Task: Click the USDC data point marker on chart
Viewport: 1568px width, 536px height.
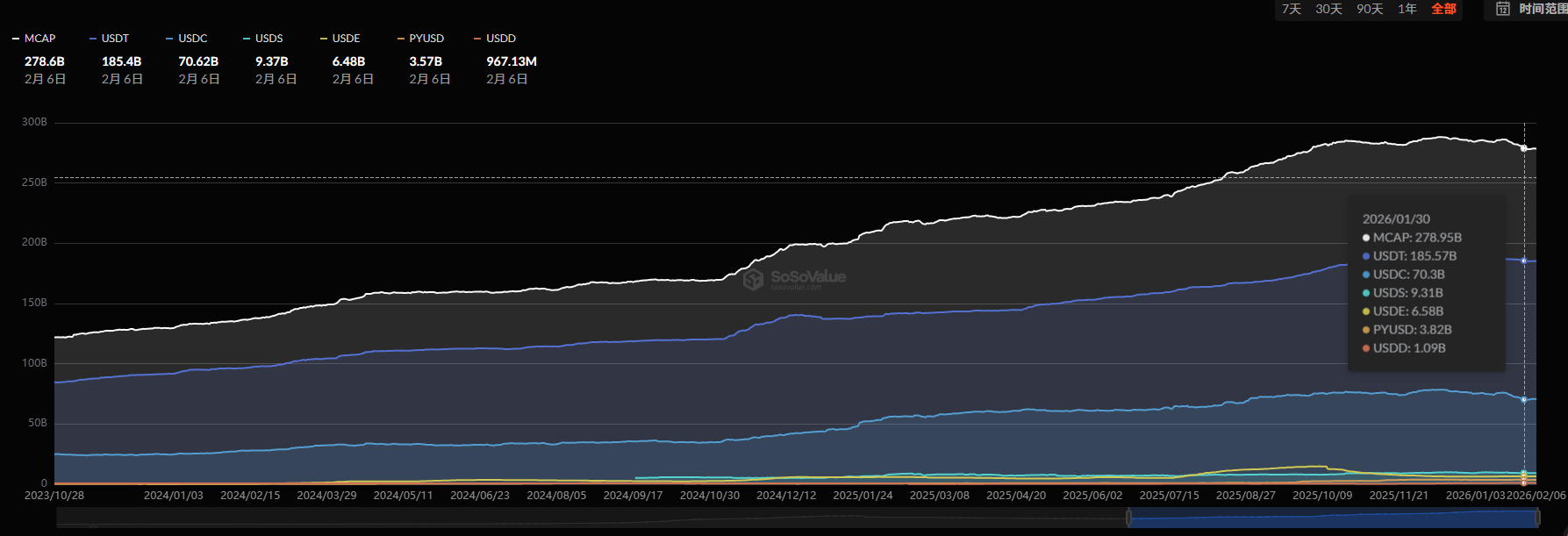Action: point(1523,400)
